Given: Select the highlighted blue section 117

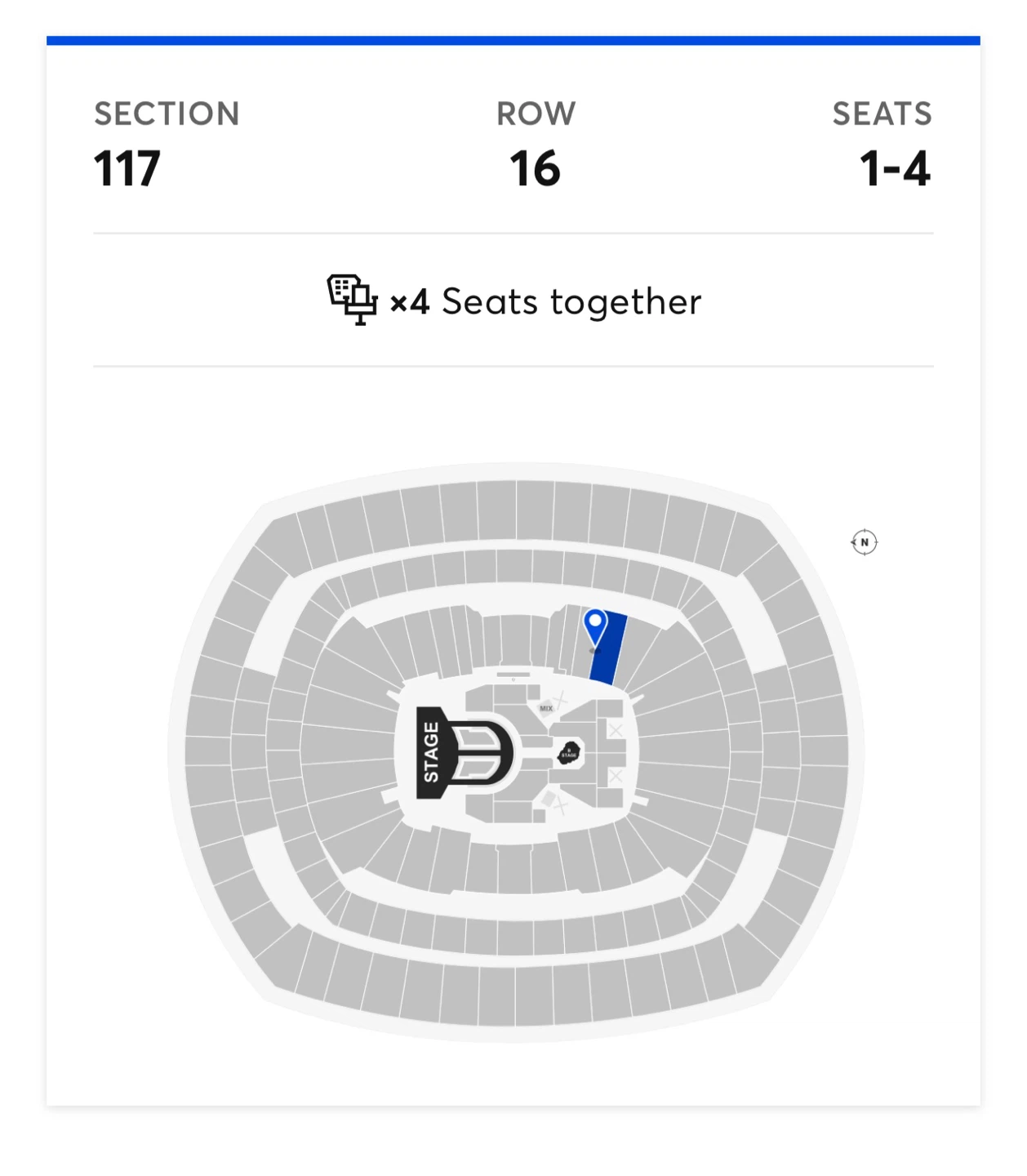Looking at the screenshot, I should click(x=609, y=649).
